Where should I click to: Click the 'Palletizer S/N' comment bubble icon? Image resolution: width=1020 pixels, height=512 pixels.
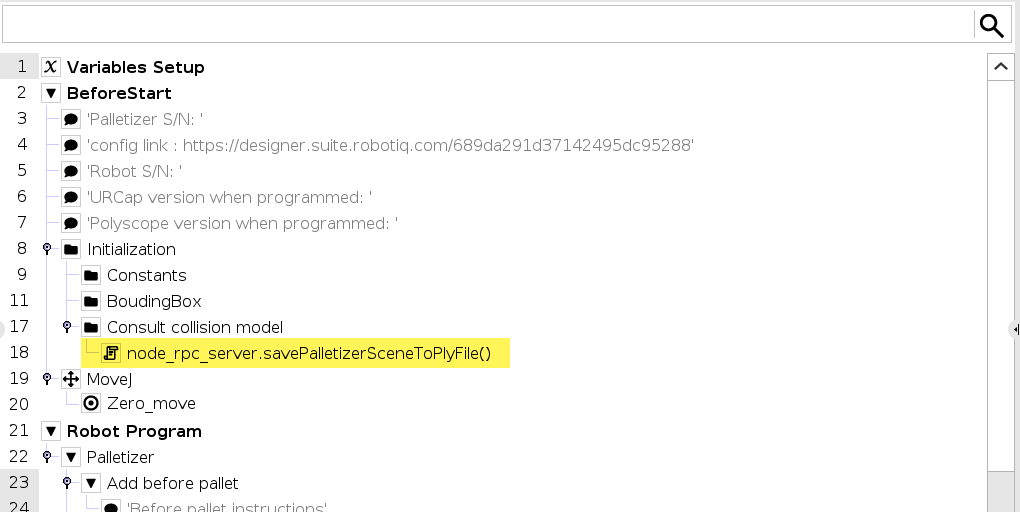[71, 120]
